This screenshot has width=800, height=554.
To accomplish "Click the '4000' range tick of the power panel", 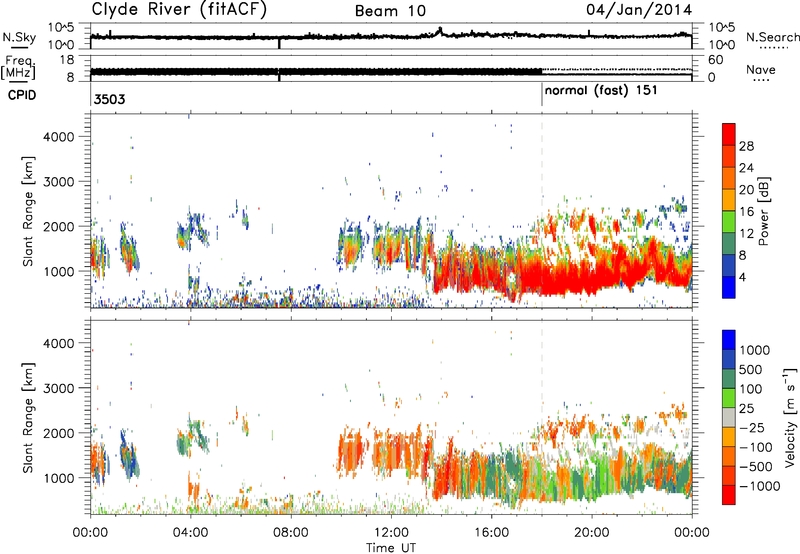I will (58, 137).
